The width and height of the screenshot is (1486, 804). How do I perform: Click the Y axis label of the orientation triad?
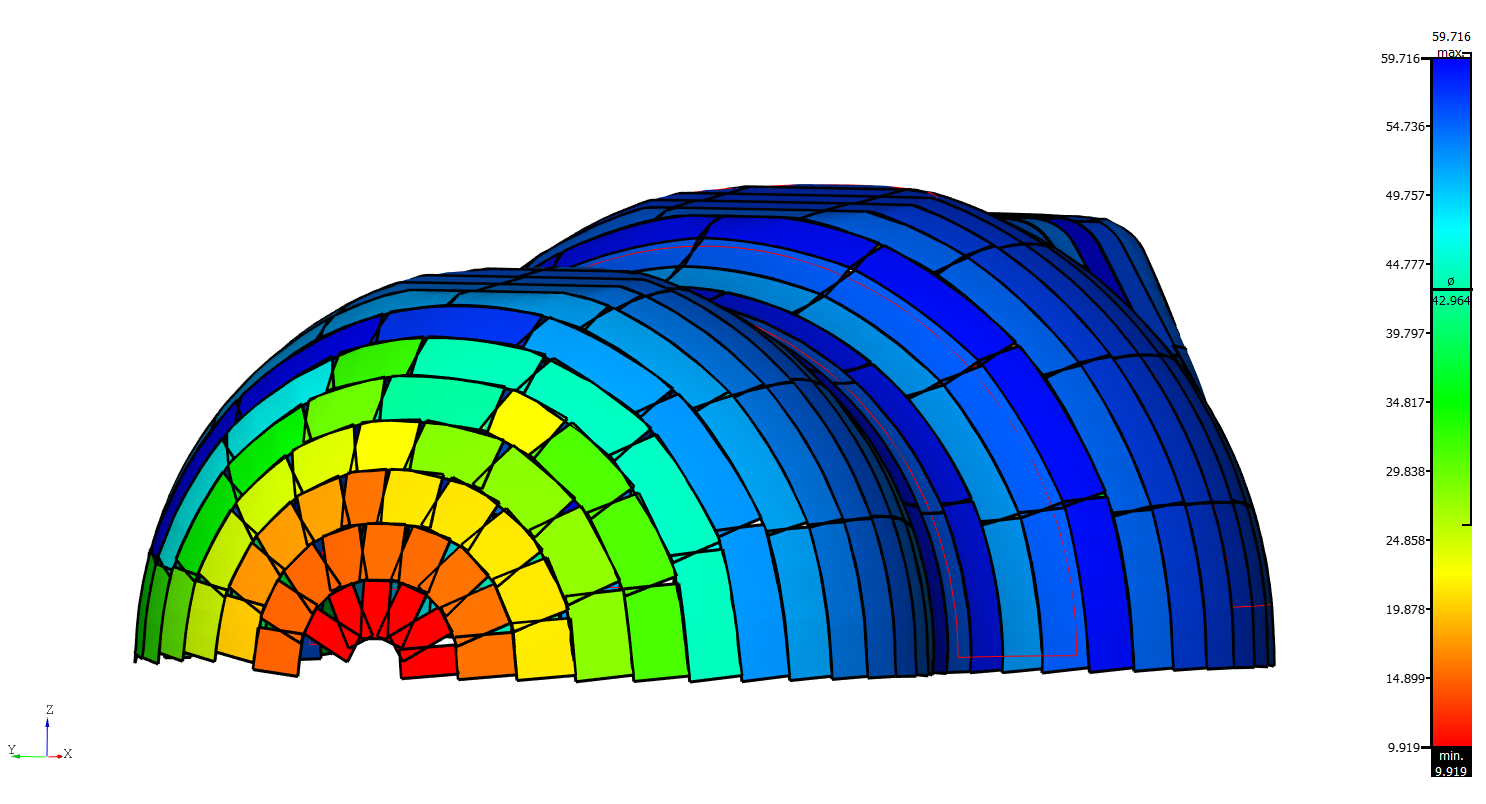(x=12, y=750)
